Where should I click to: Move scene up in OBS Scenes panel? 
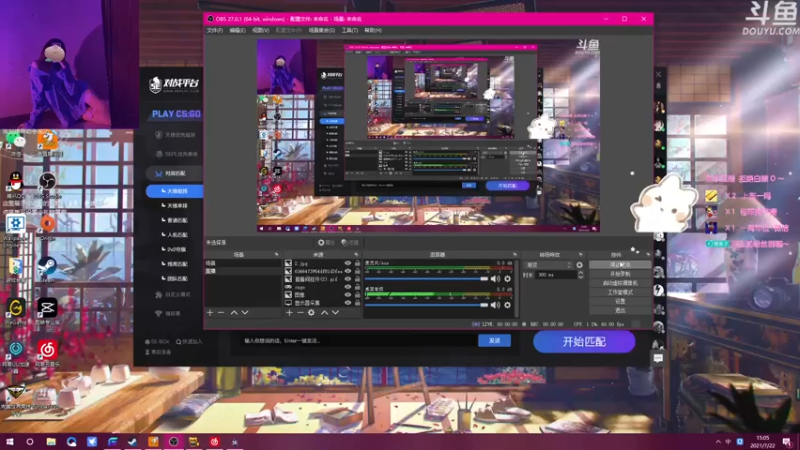click(x=234, y=312)
